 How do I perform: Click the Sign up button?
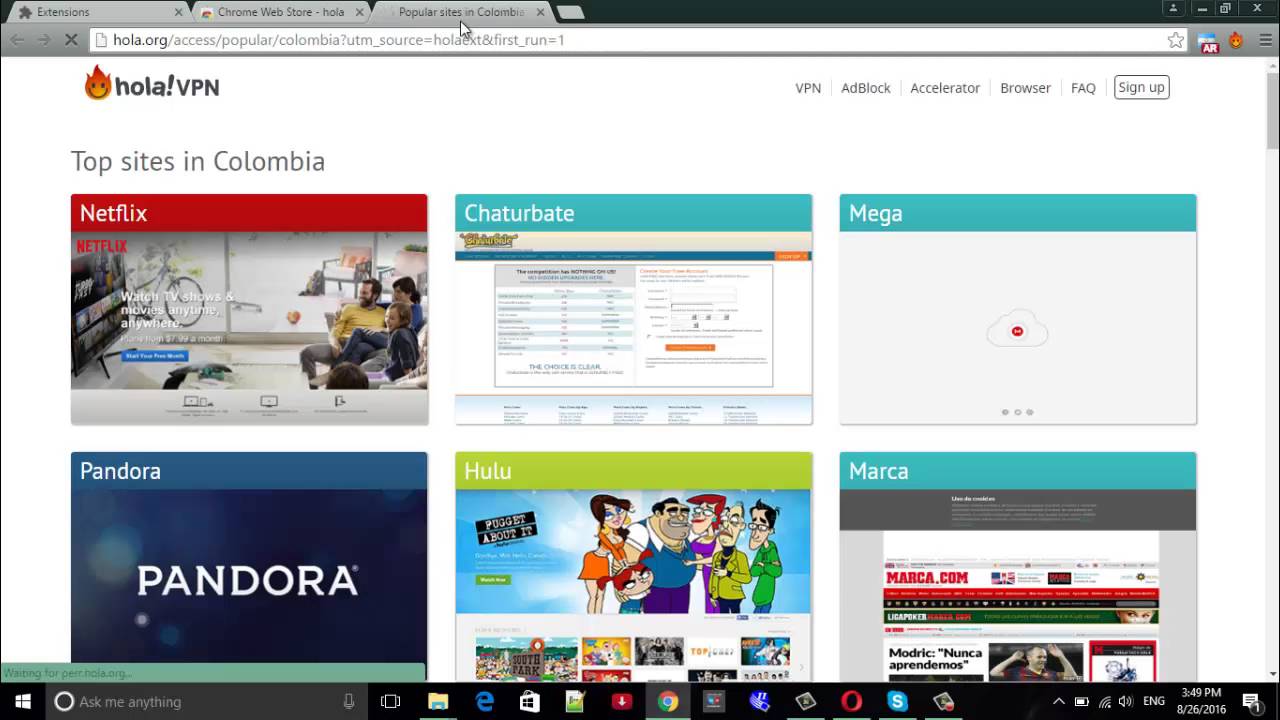point(1141,87)
